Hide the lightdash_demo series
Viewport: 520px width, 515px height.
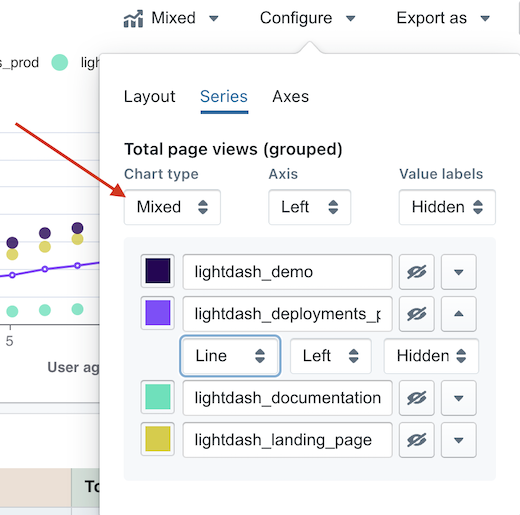pyautogui.click(x=417, y=272)
